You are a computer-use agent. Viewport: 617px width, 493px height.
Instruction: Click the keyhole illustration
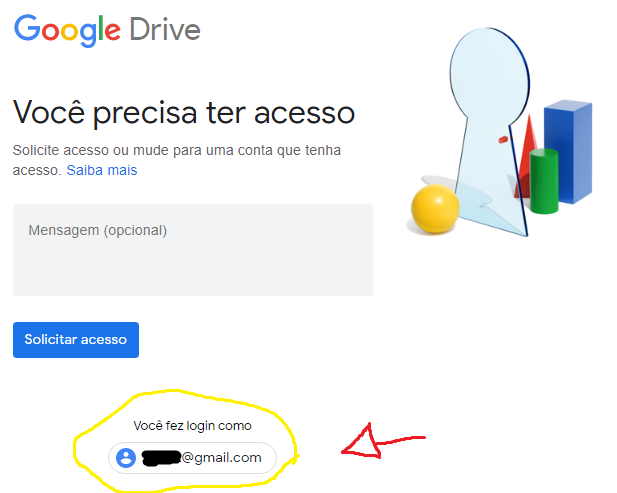[x=490, y=132]
